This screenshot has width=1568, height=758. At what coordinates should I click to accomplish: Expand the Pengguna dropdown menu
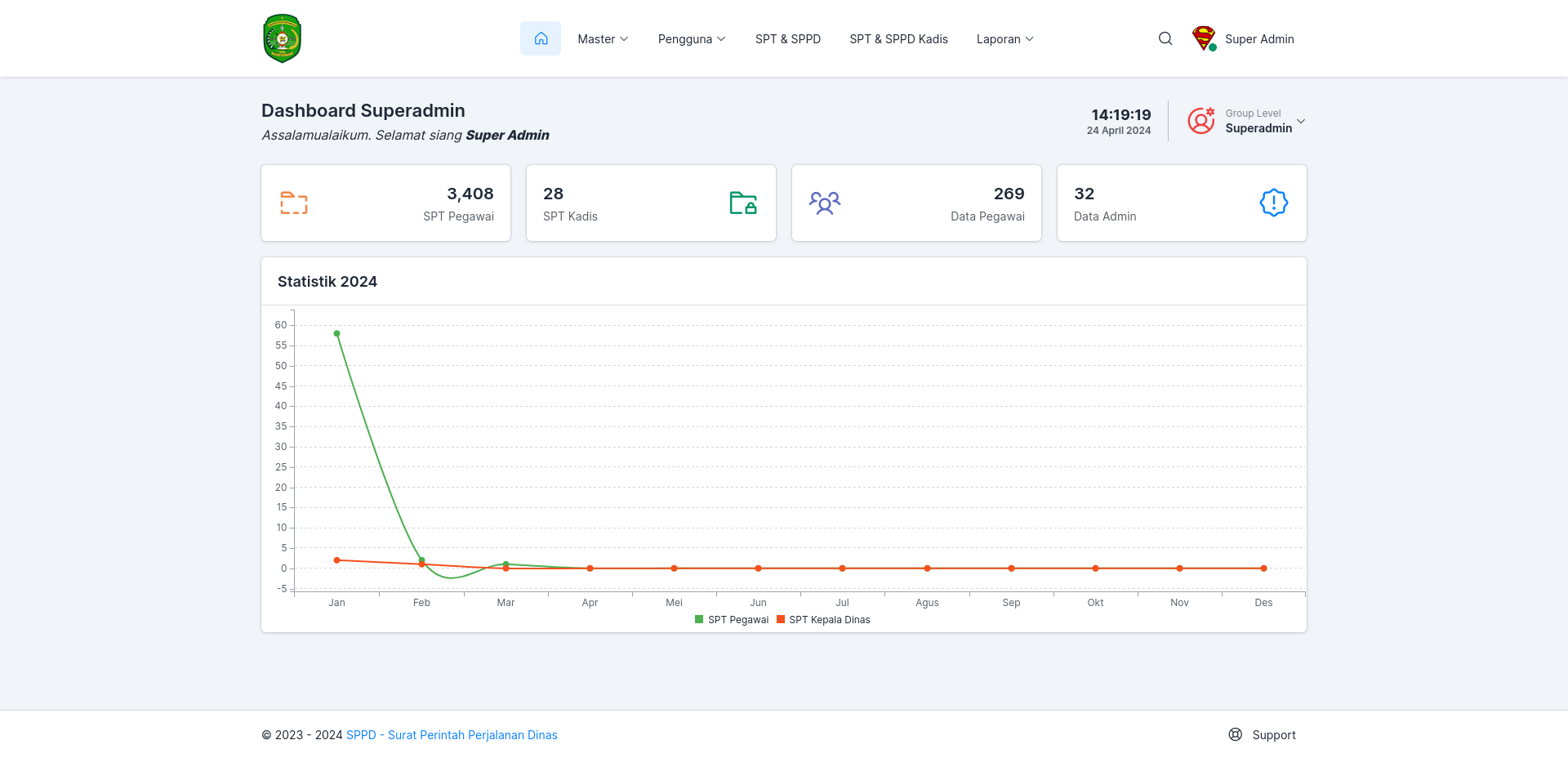[x=692, y=39]
